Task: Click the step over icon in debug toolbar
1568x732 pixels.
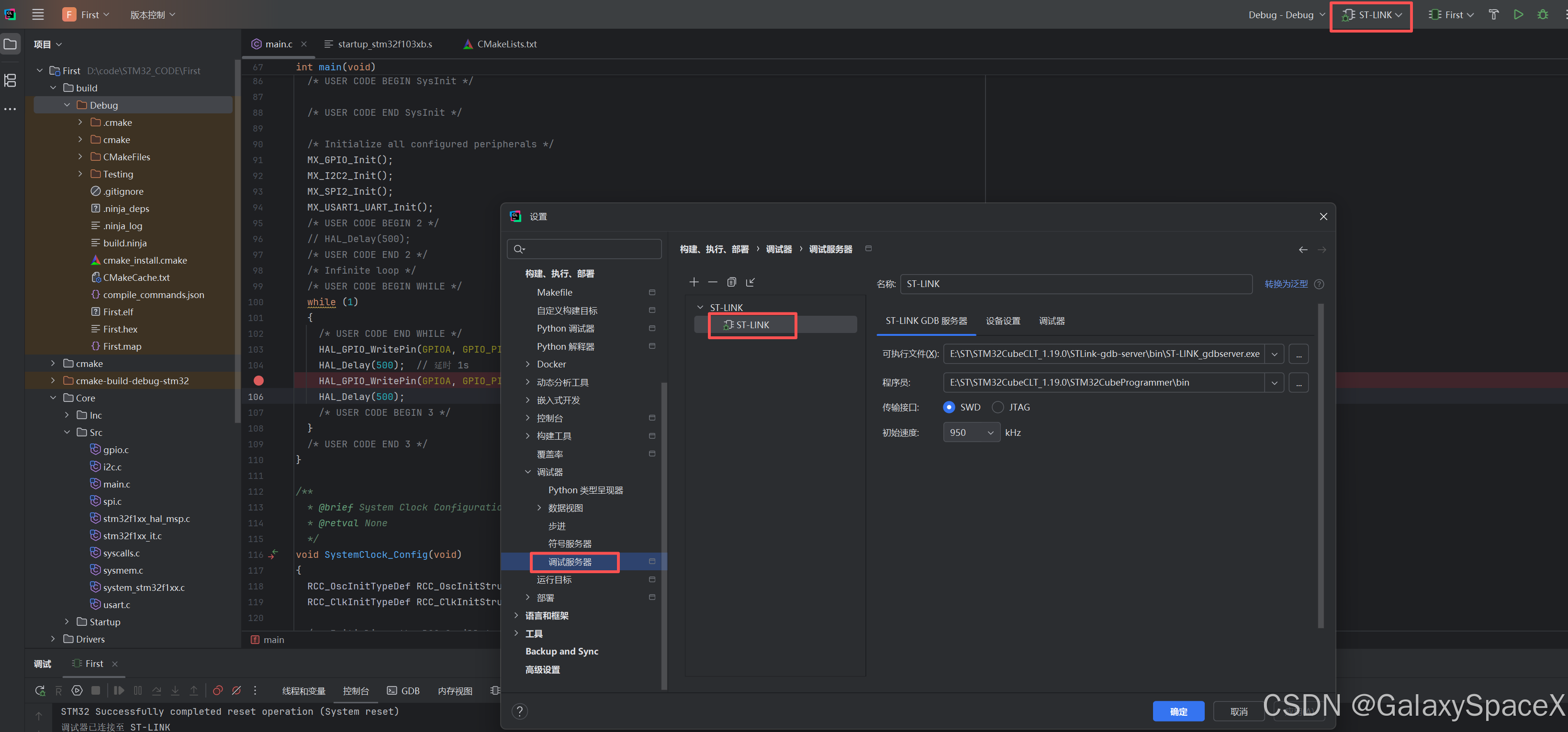Action: tap(157, 691)
